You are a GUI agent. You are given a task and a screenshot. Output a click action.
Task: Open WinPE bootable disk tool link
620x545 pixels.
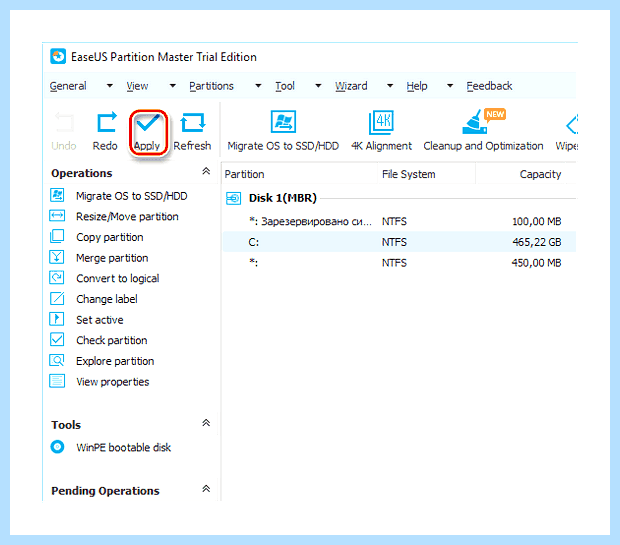click(123, 447)
